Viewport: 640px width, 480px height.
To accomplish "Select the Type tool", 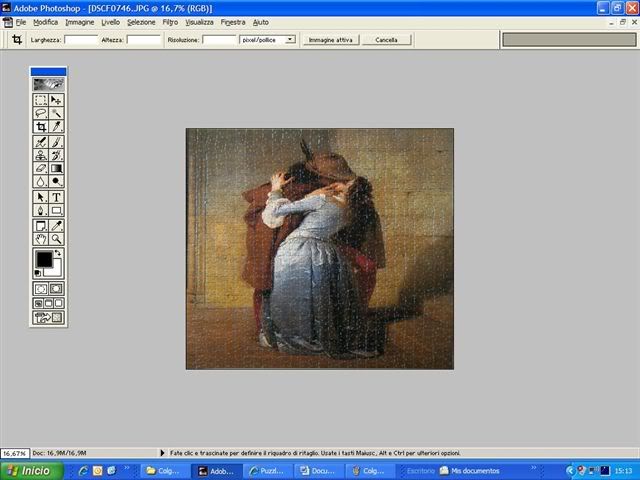I will point(56,197).
